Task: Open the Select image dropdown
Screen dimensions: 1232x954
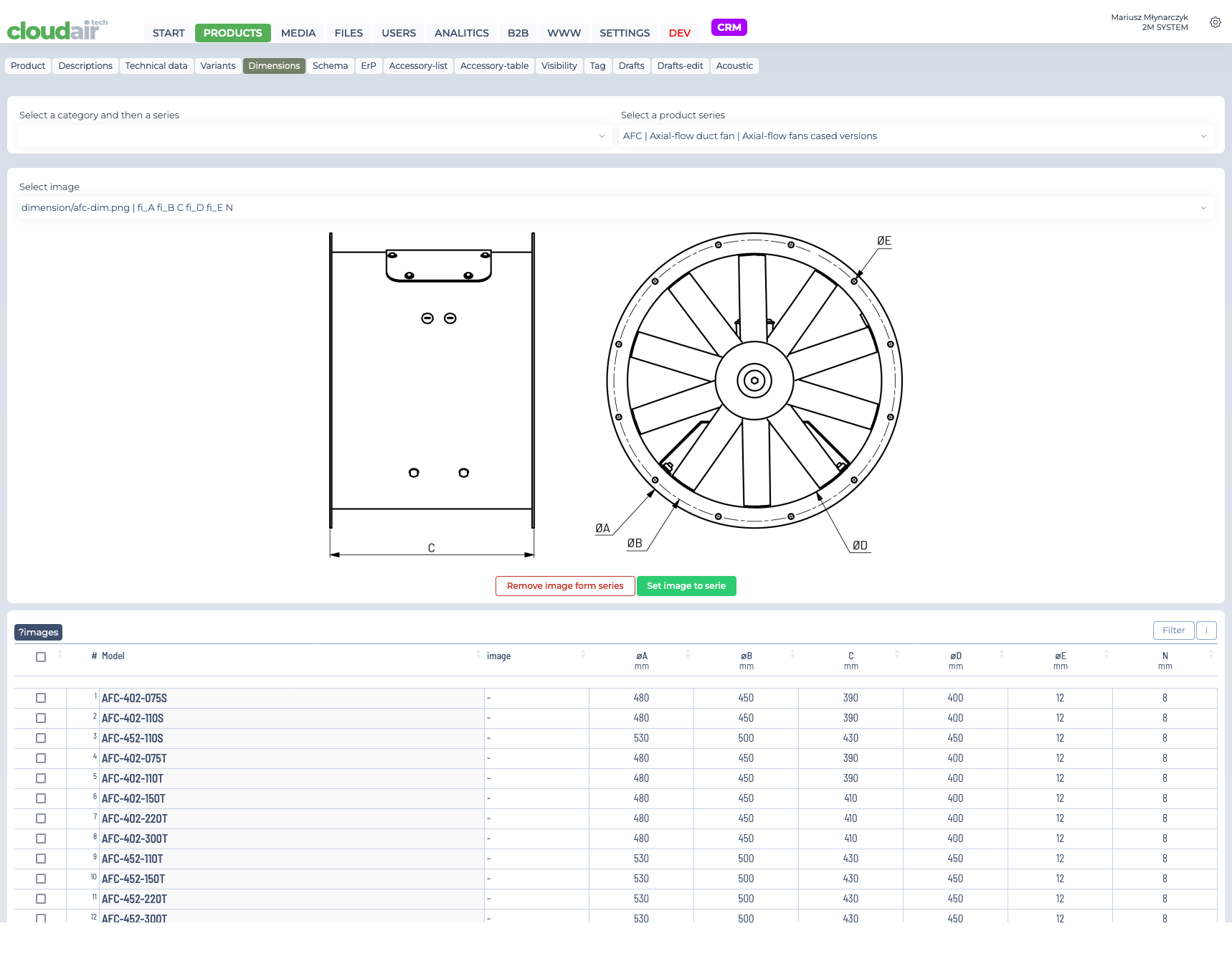Action: (x=616, y=207)
